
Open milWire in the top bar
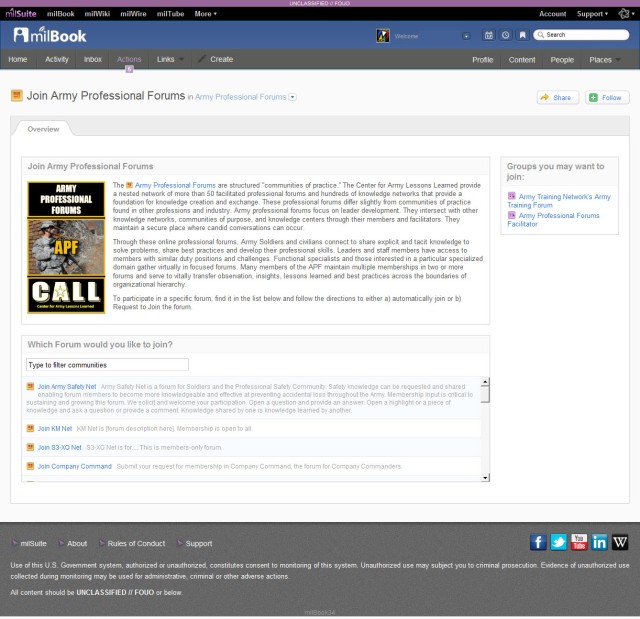[x=133, y=13]
